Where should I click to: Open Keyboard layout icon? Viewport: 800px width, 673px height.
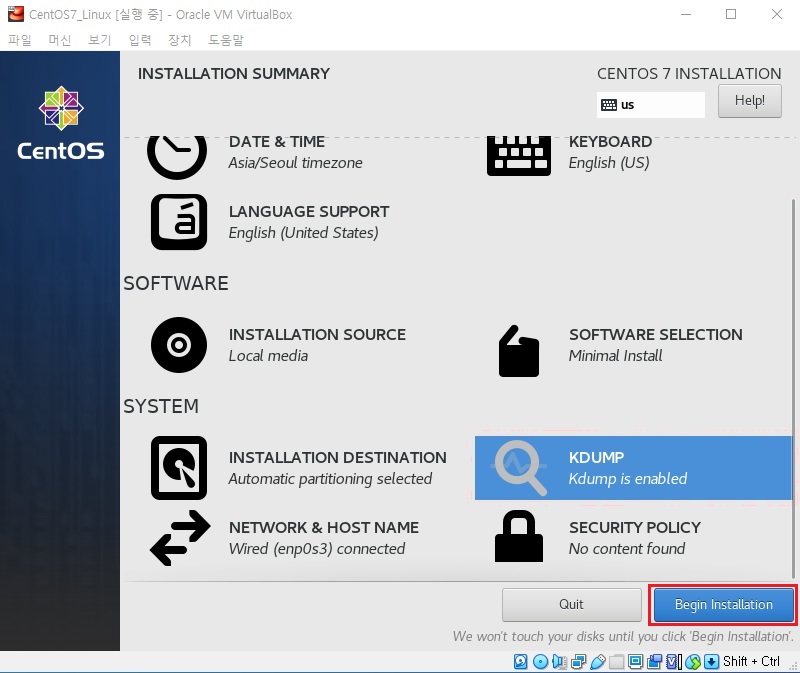(518, 156)
